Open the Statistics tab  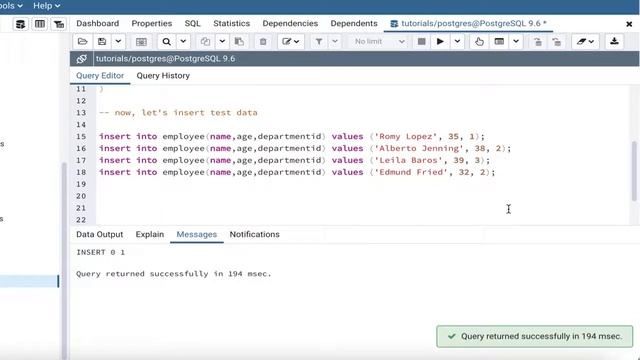231,24
